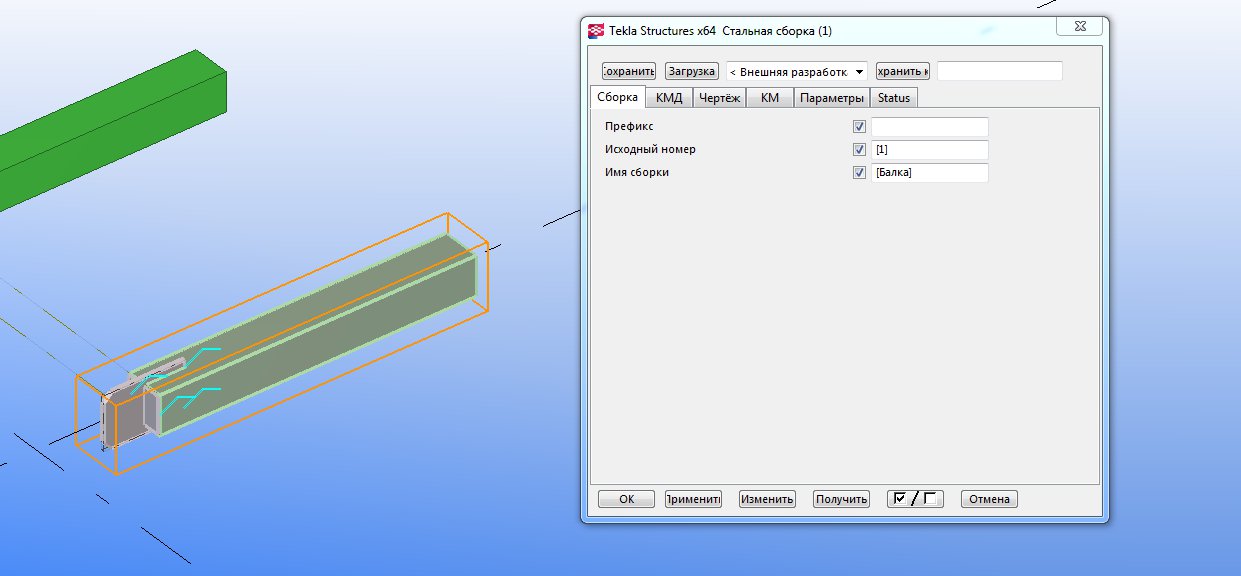This screenshot has height=576, width=1241.
Task: Click the truncated Сохранить как button
Action: tap(903, 71)
